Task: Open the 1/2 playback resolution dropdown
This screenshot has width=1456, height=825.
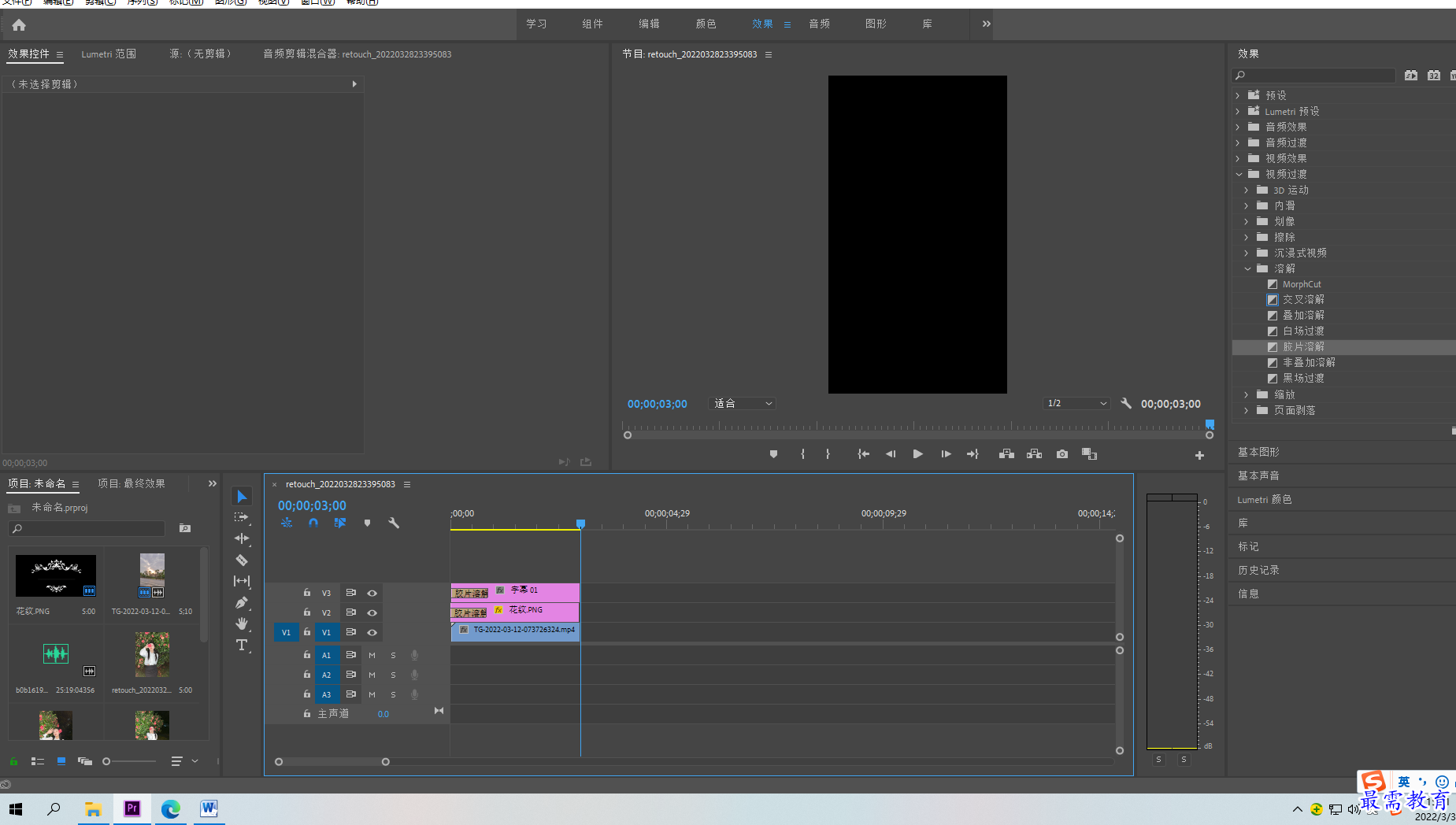Action: click(1076, 403)
